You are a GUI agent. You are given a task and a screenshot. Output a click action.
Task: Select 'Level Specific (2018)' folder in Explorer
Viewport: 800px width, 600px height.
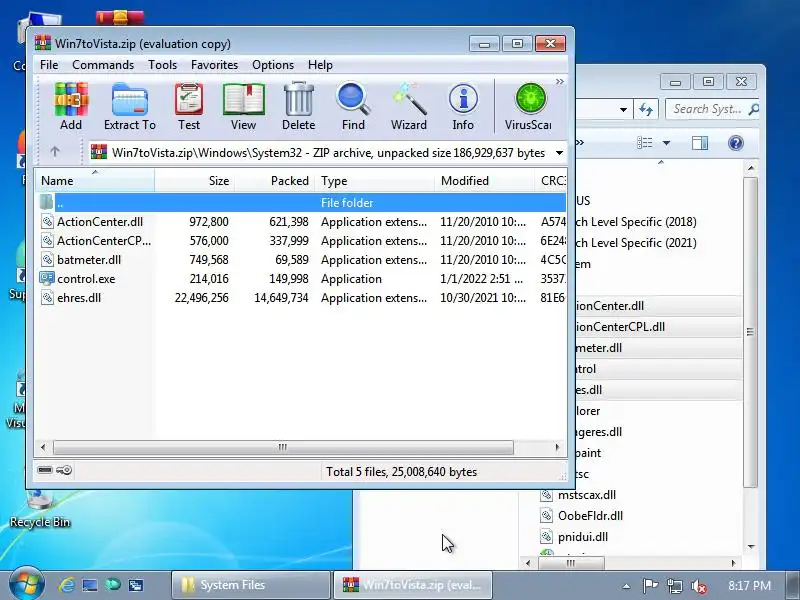635,222
